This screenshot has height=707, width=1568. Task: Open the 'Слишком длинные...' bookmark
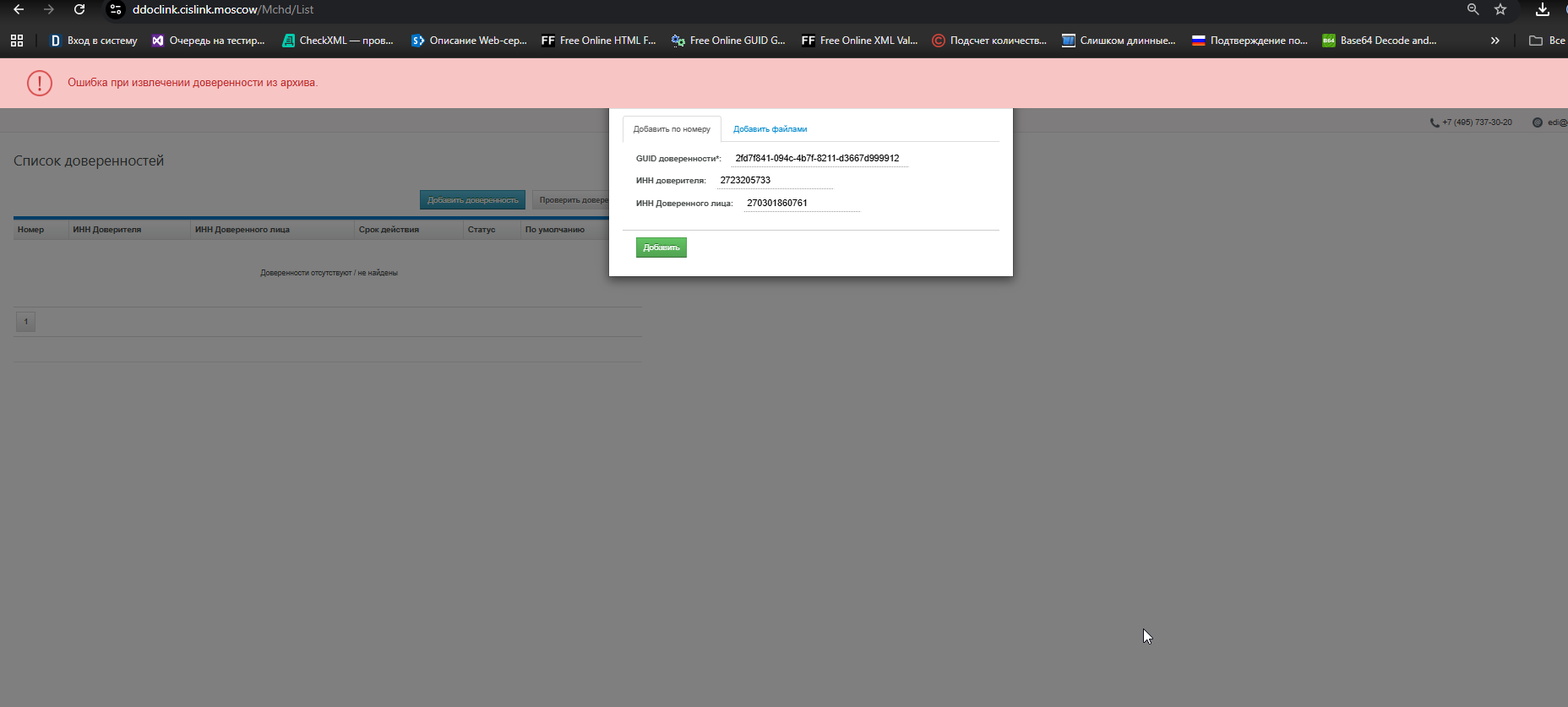tap(1119, 41)
